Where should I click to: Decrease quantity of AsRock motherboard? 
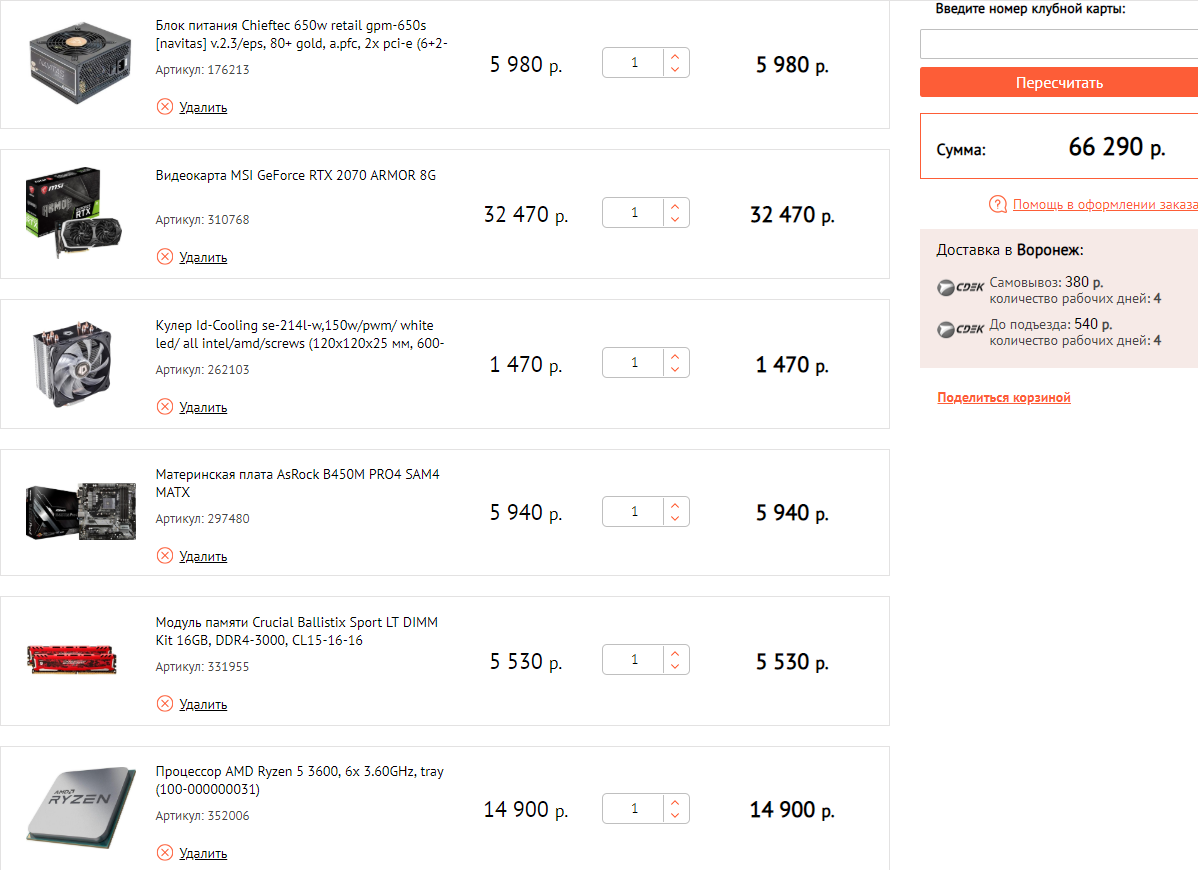(x=676, y=519)
